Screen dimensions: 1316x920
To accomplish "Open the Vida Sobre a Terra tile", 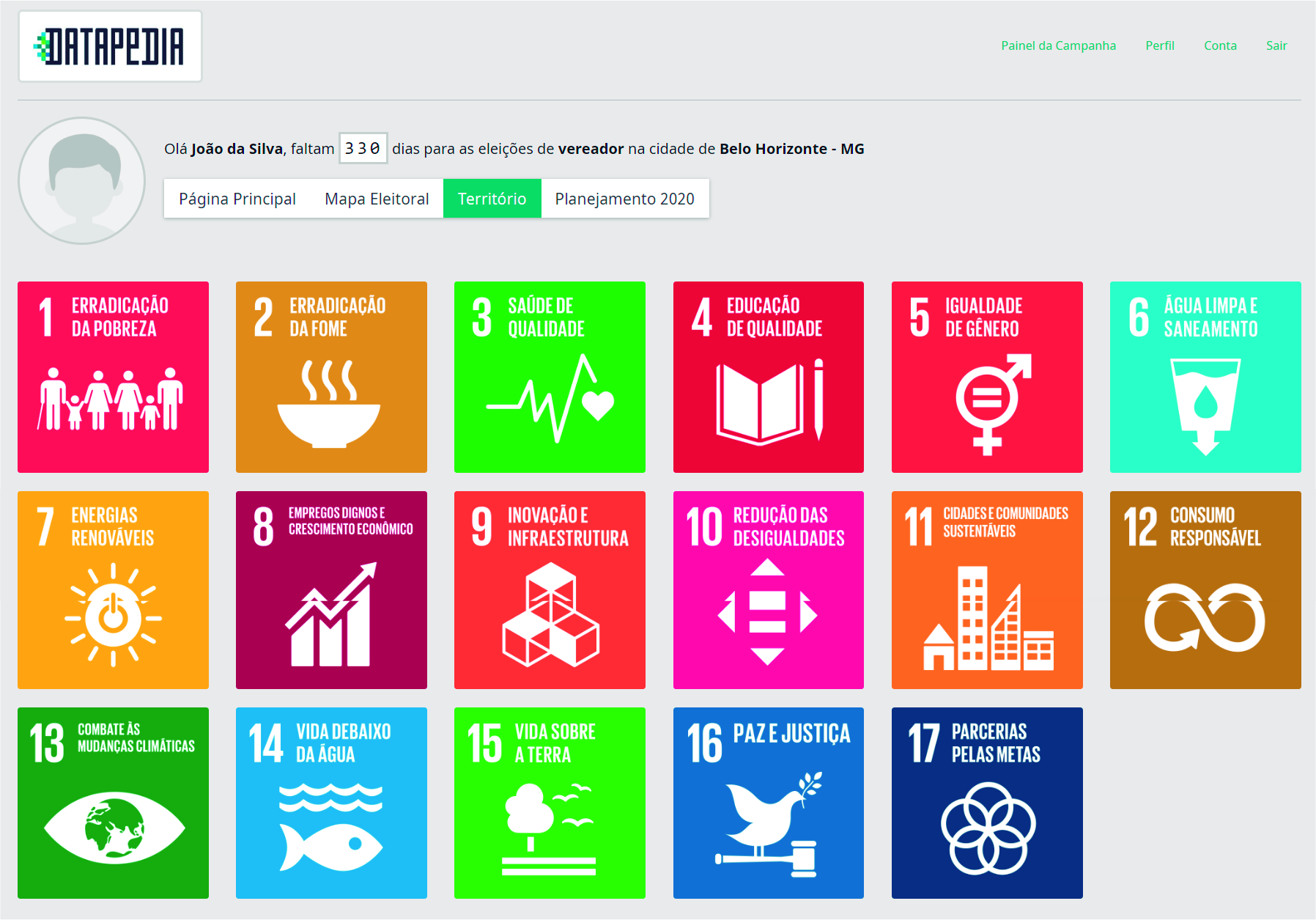I will [550, 803].
